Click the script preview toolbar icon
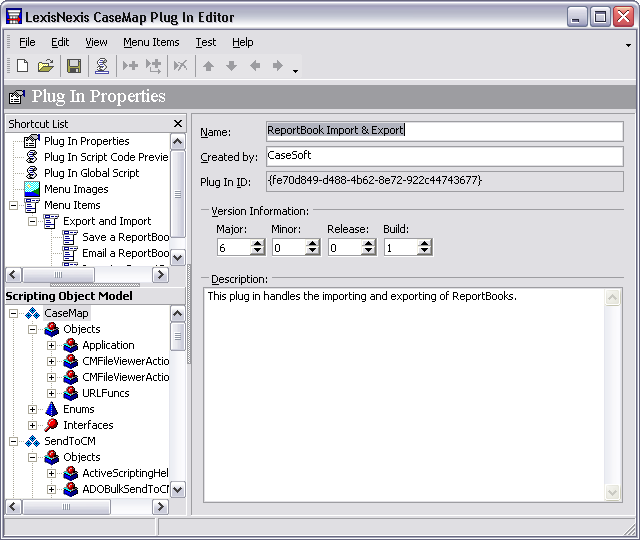Image resolution: width=640 pixels, height=540 pixels. click(101, 66)
